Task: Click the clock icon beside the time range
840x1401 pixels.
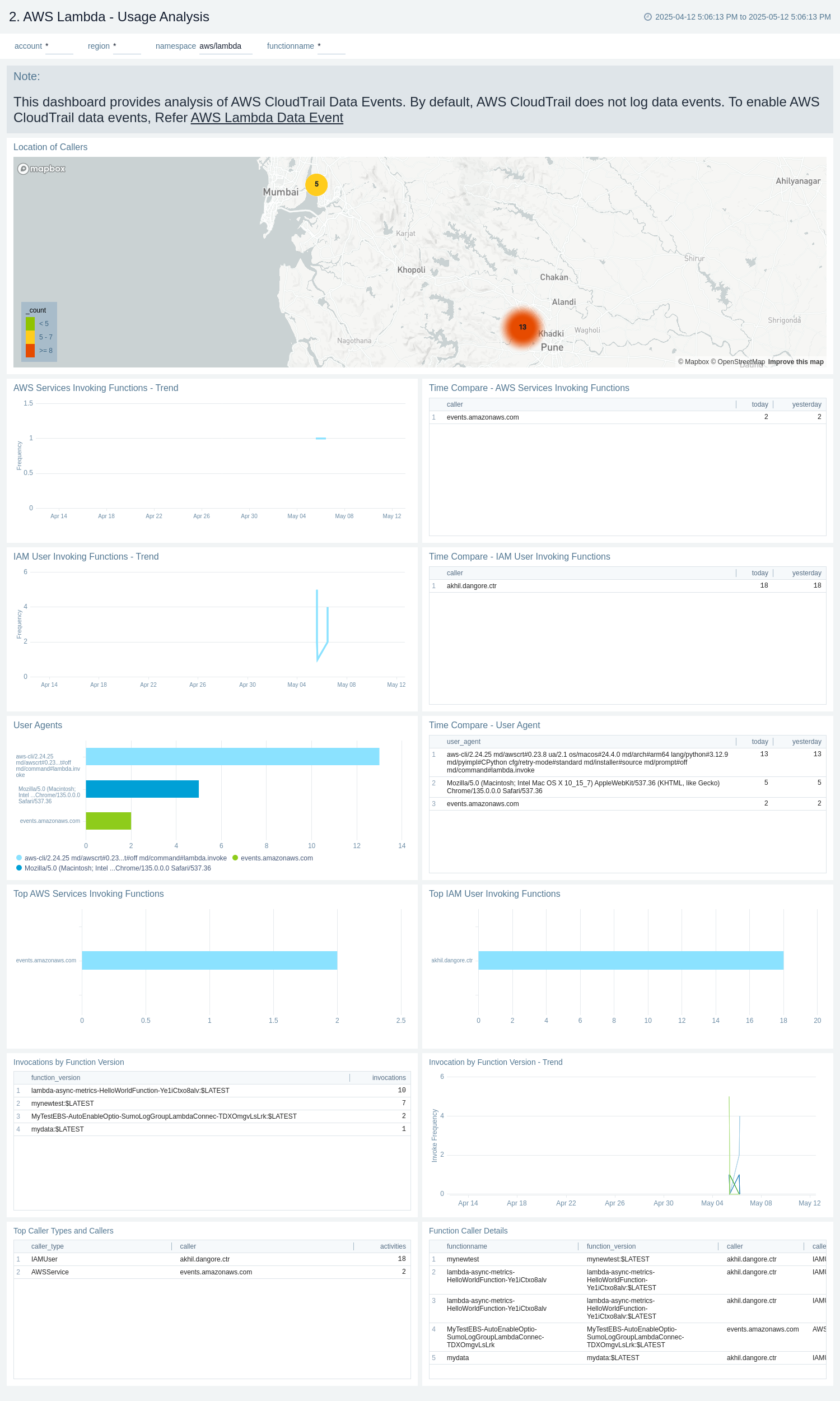Action: 647,17
